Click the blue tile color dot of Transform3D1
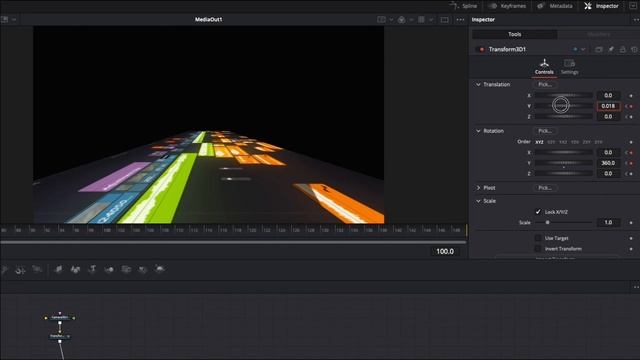Viewport: 640px width, 360px height. tap(576, 49)
